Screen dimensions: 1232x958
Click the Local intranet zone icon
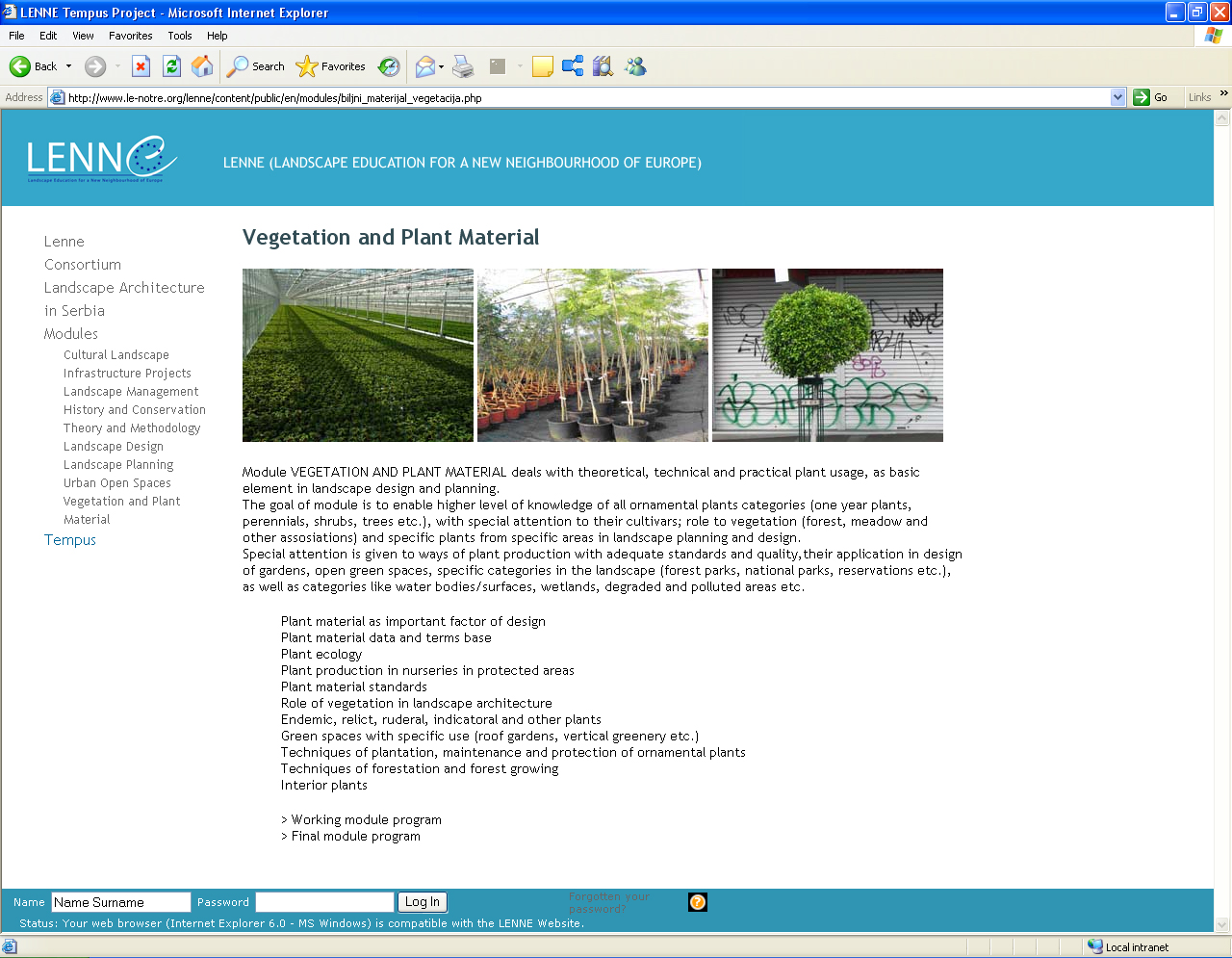[1095, 946]
